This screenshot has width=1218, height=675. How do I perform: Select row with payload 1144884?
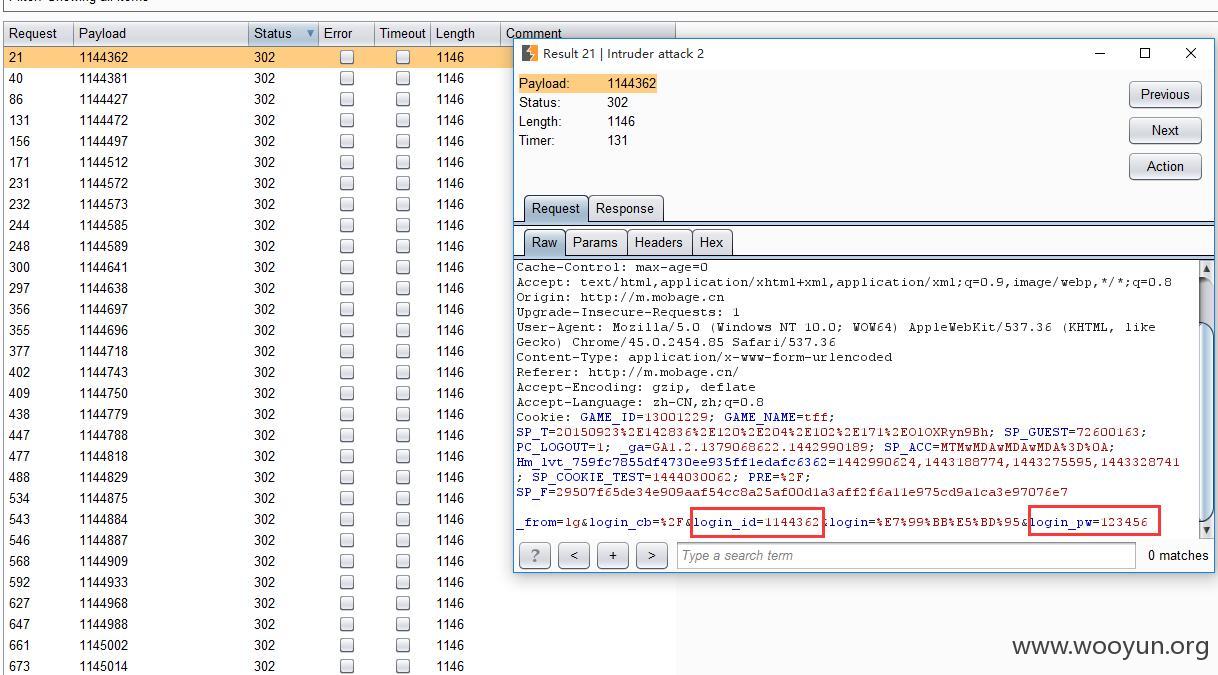click(258, 519)
